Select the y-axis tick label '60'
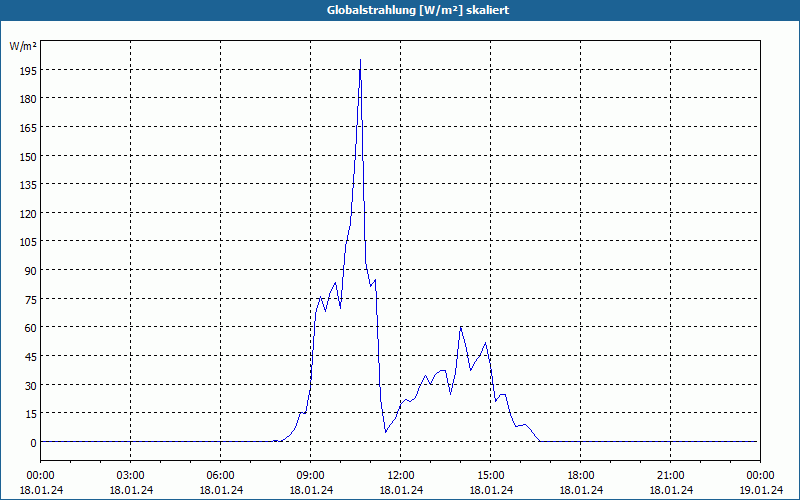 [x=31, y=328]
